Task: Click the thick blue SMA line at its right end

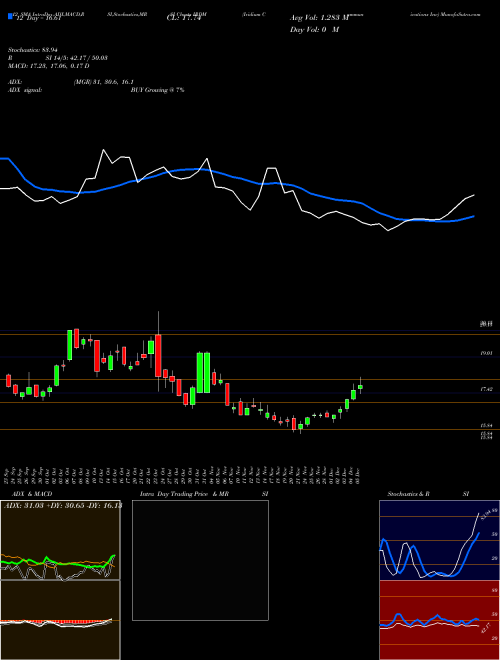Action: (x=472, y=217)
